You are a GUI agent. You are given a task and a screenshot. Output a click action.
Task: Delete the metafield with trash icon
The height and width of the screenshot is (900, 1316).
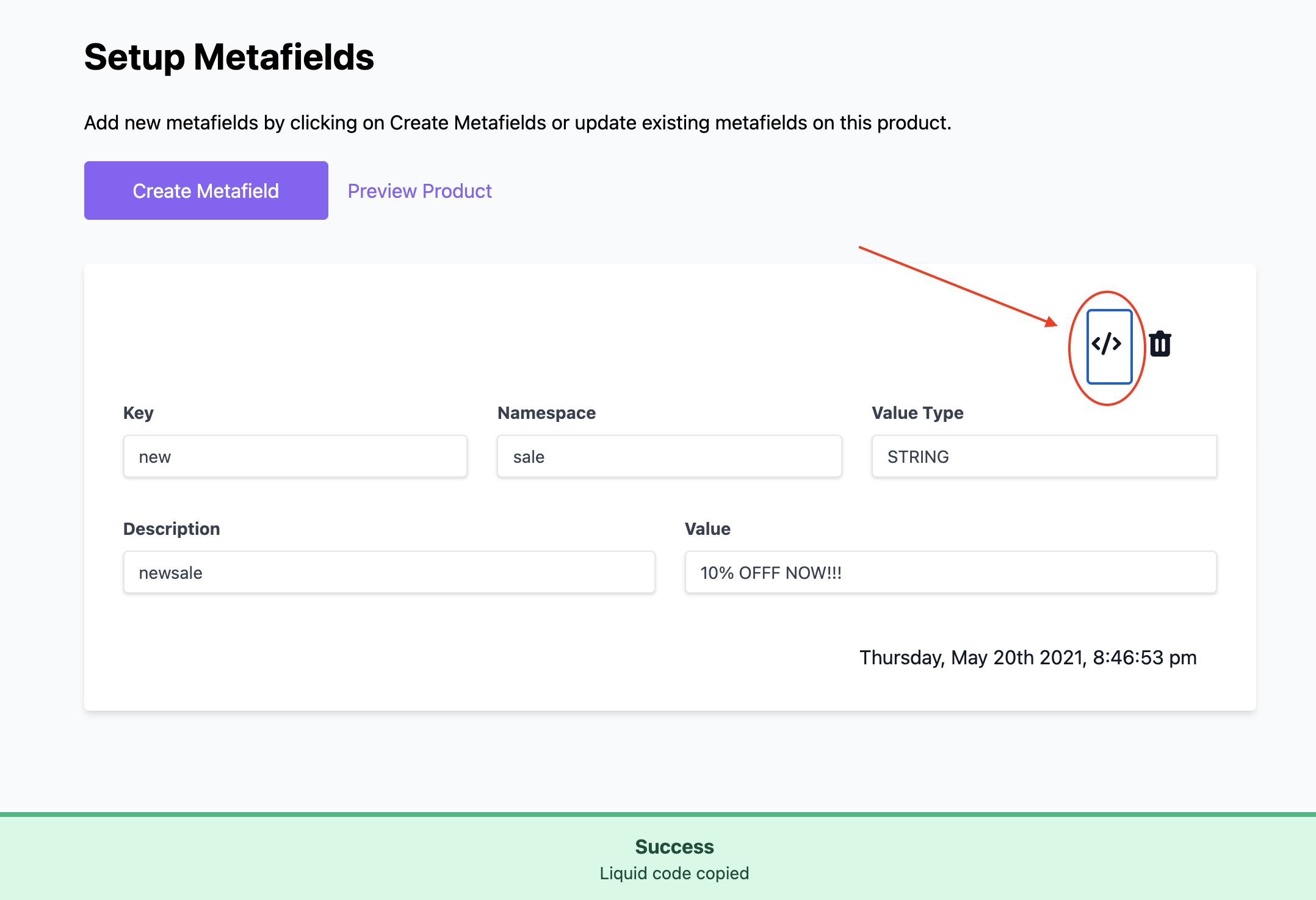[x=1160, y=344]
